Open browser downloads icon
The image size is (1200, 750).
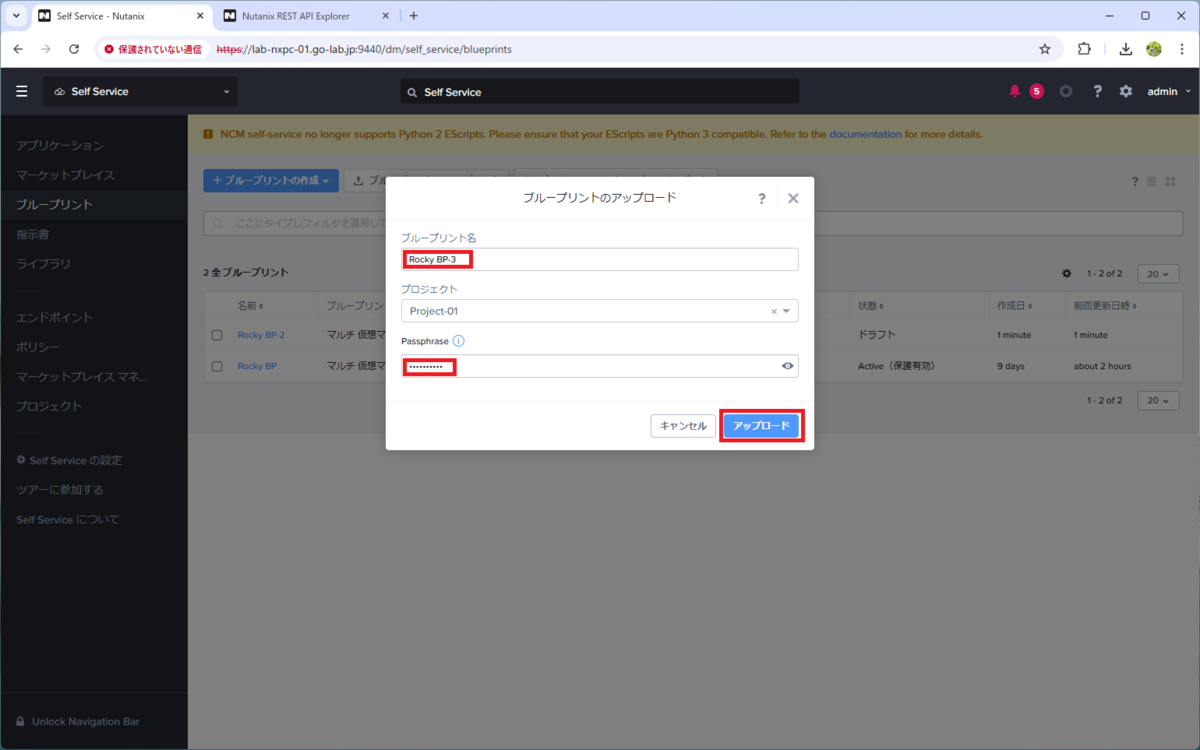coord(1125,49)
